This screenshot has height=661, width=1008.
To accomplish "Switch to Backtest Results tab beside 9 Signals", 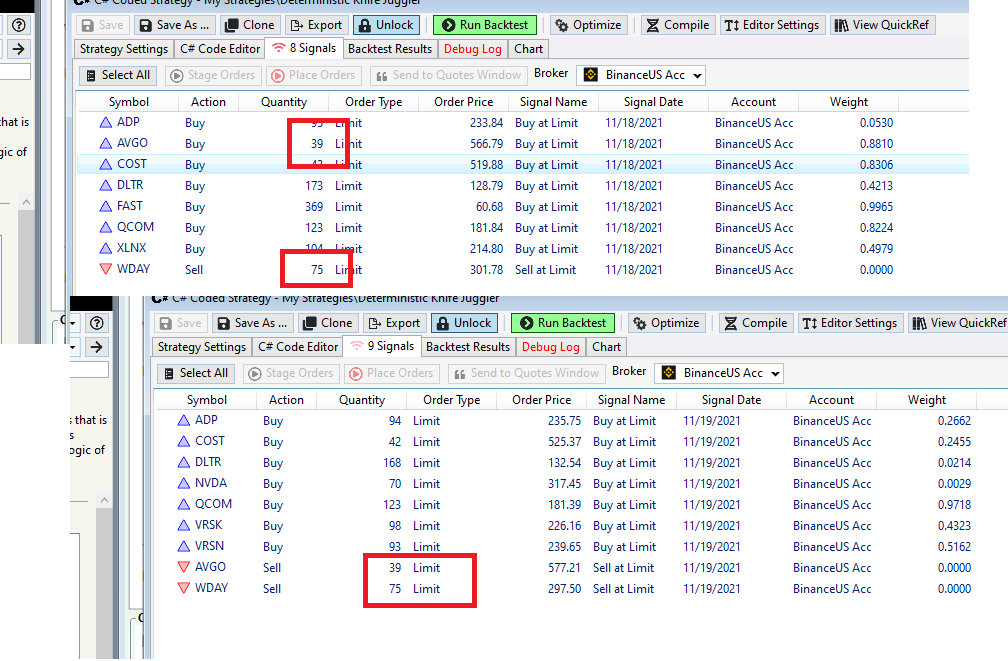I will tap(468, 346).
